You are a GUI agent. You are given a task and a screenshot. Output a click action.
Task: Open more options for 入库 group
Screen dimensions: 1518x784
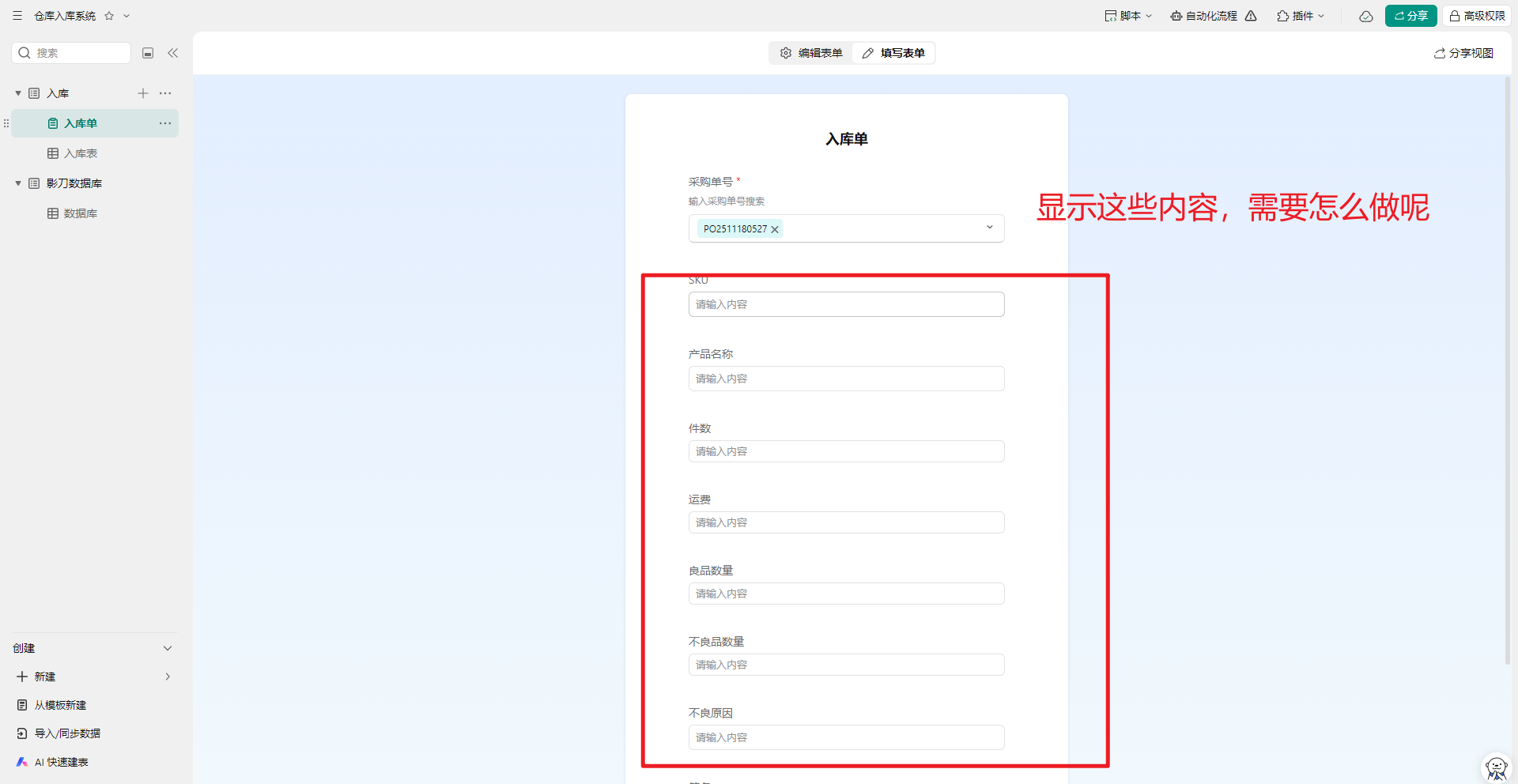pyautogui.click(x=165, y=93)
